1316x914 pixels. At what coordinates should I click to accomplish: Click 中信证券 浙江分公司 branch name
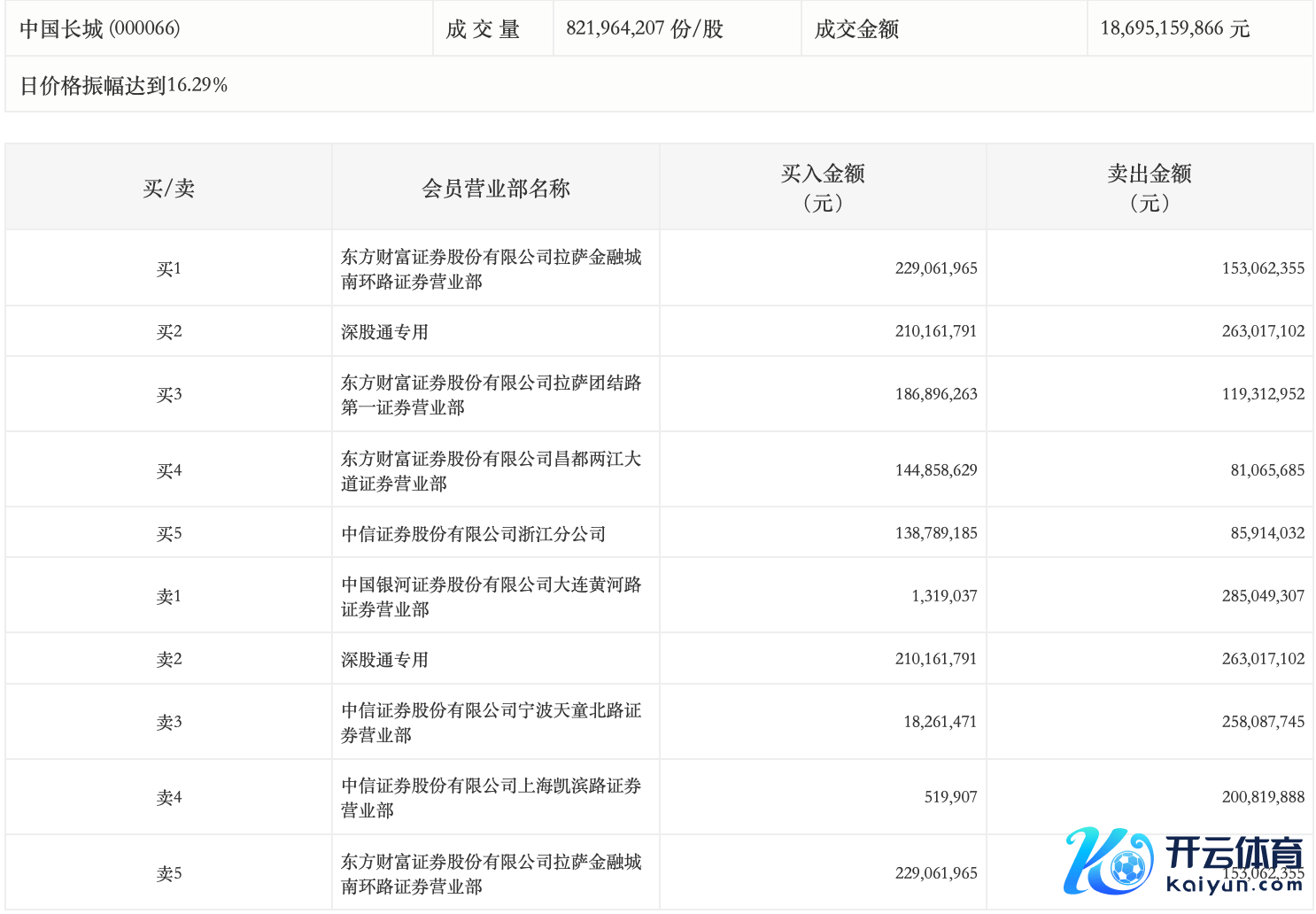pyautogui.click(x=474, y=534)
